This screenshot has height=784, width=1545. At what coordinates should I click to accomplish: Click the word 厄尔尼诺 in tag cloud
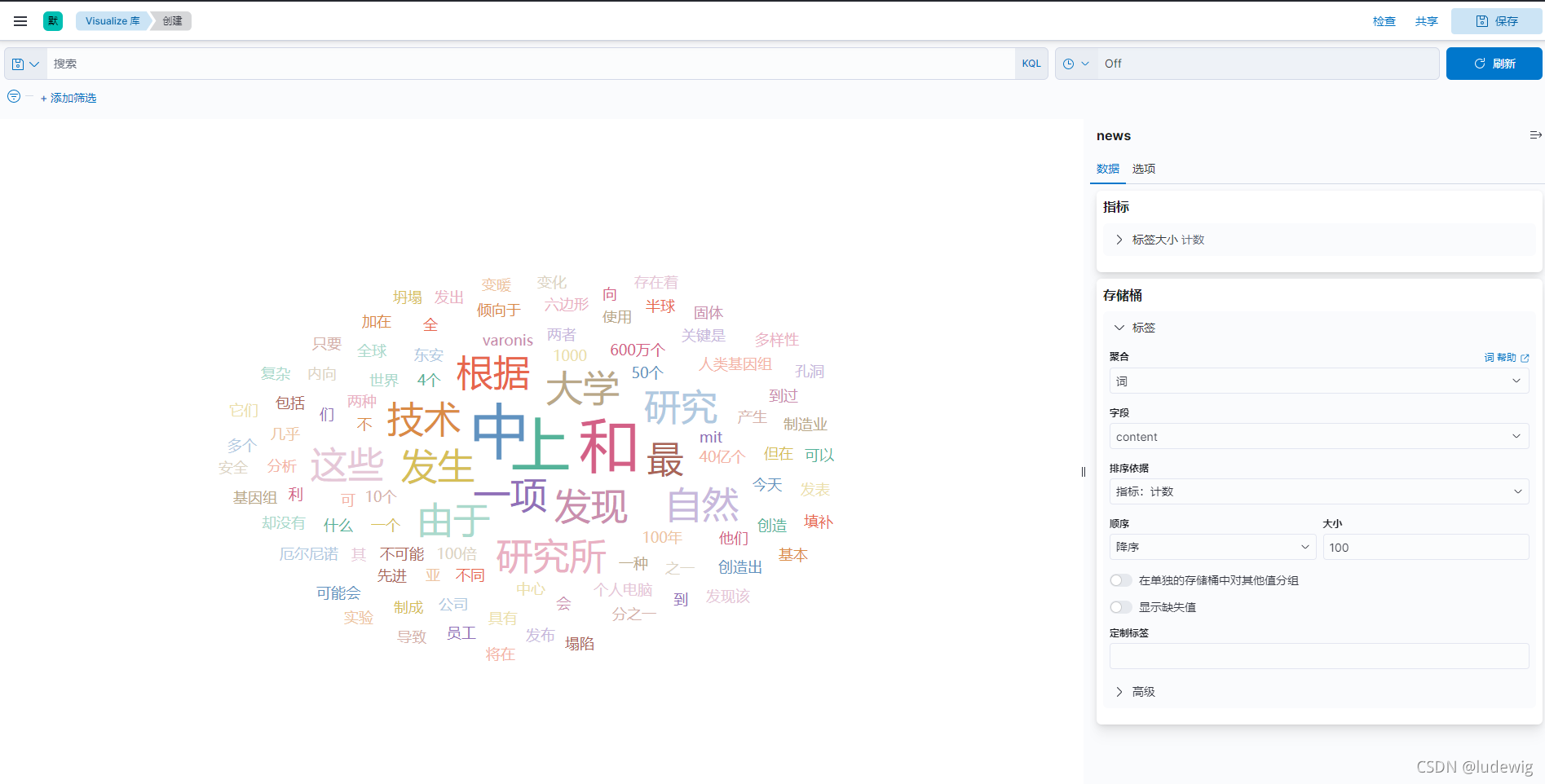click(308, 554)
